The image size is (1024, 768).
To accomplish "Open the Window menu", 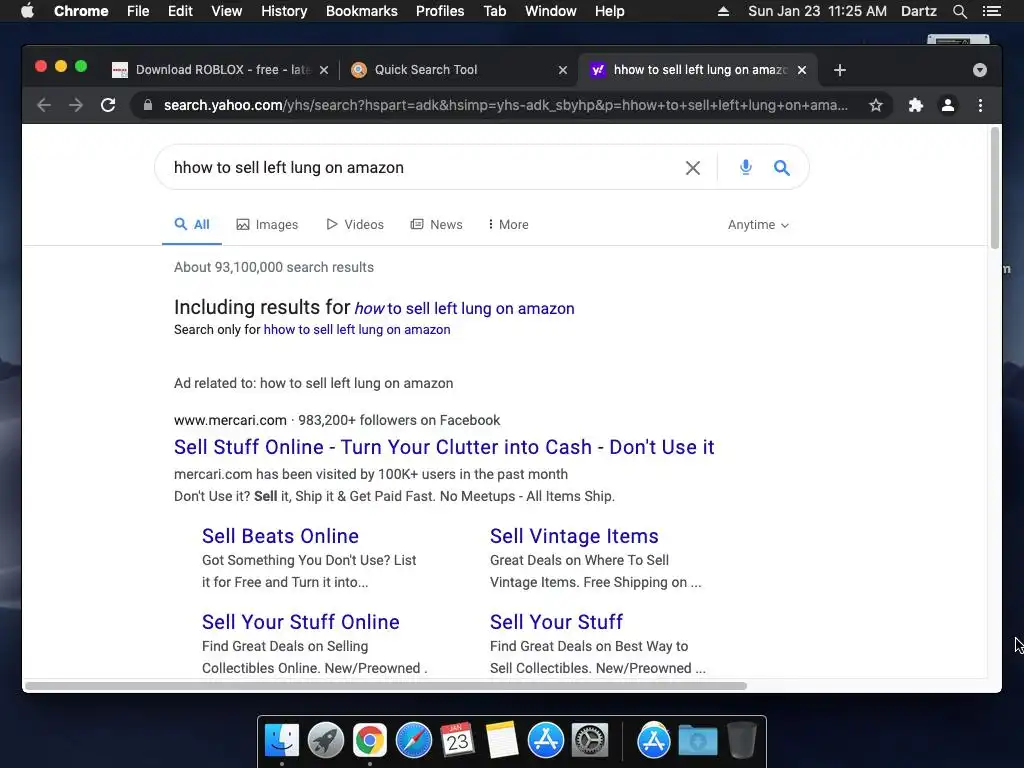I will 551,11.
